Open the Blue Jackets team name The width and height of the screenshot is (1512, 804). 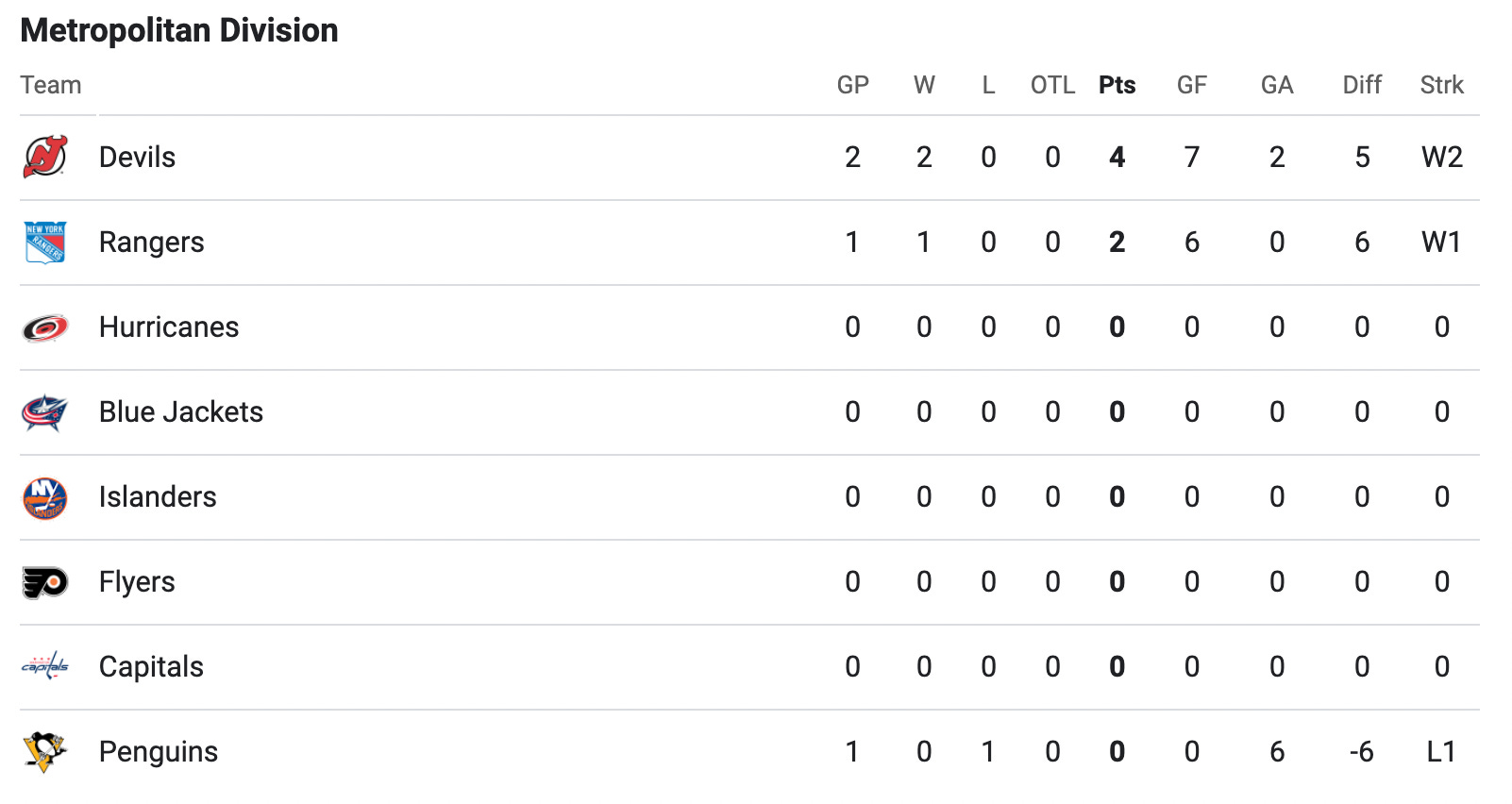coord(181,412)
